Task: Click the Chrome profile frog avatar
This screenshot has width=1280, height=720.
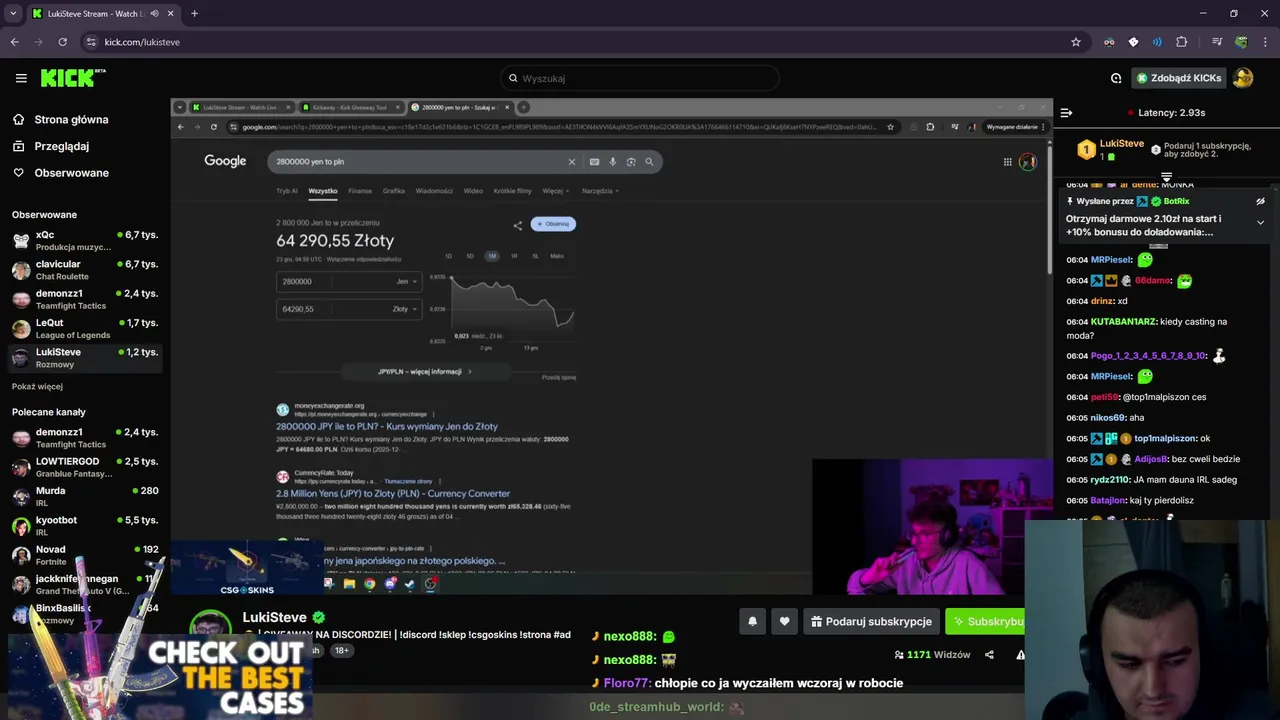Action: click(1241, 42)
